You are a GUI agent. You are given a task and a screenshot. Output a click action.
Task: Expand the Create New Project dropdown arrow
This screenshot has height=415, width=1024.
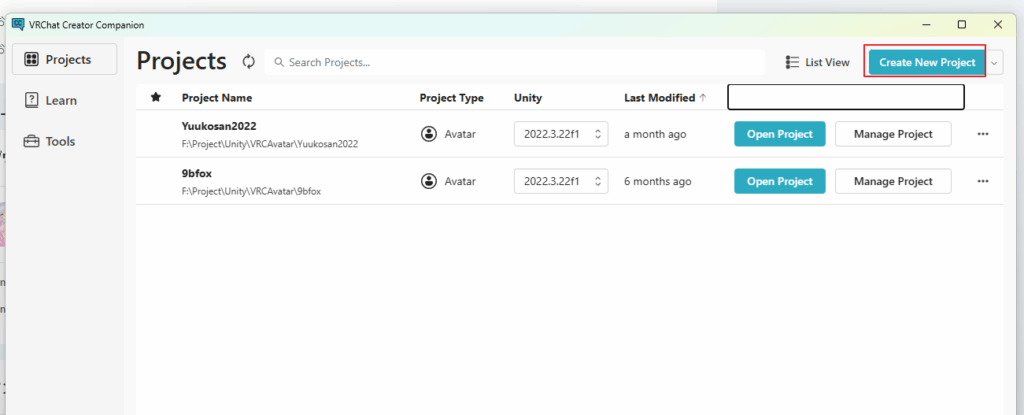coord(994,63)
